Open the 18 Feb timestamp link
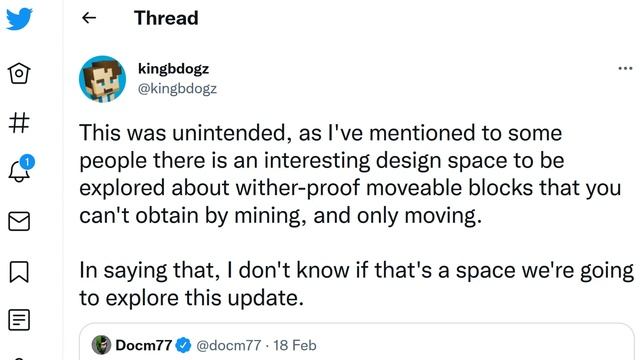The width and height of the screenshot is (640, 360). (295, 345)
